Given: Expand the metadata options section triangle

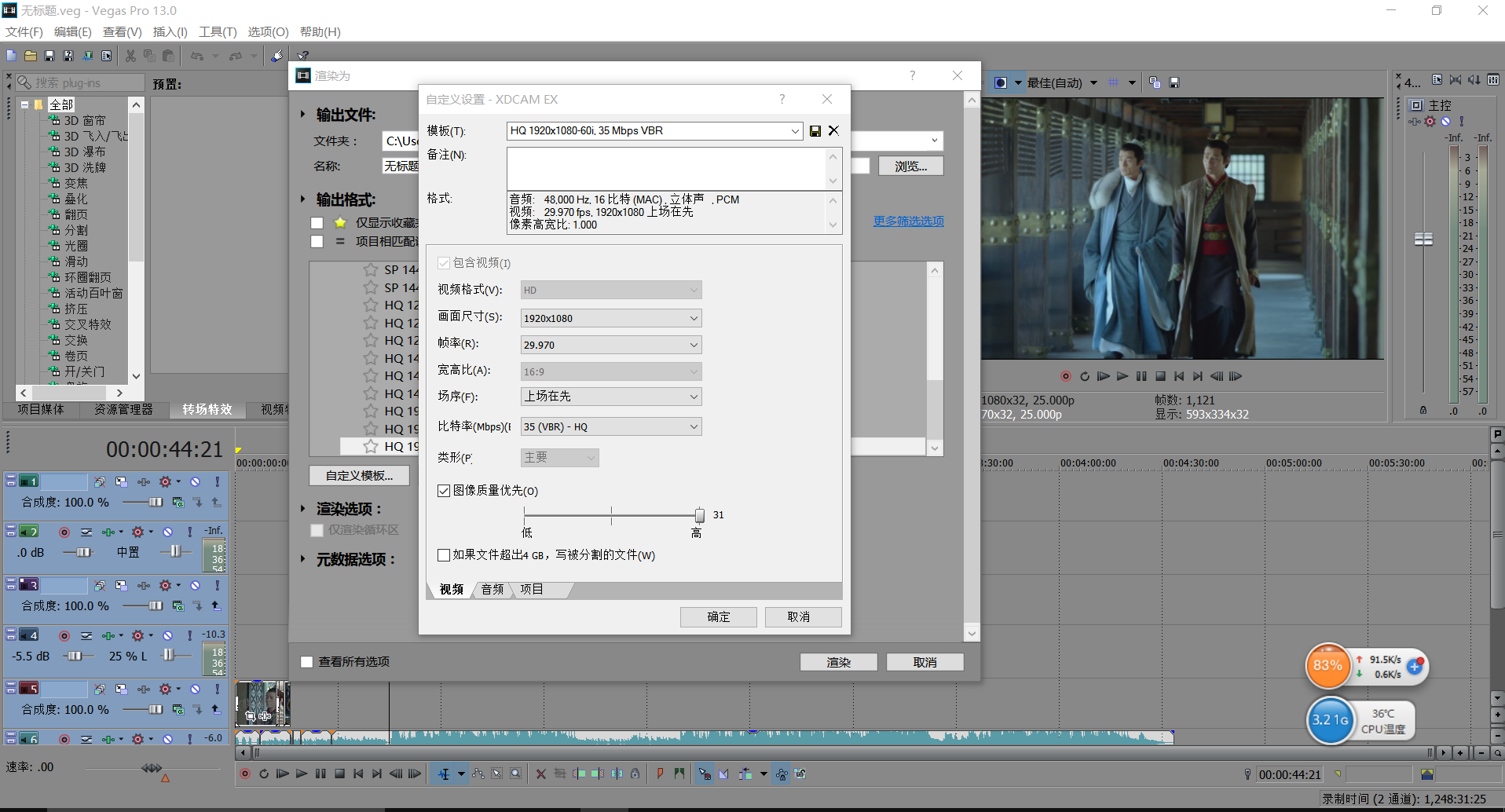Looking at the screenshot, I should pos(302,559).
